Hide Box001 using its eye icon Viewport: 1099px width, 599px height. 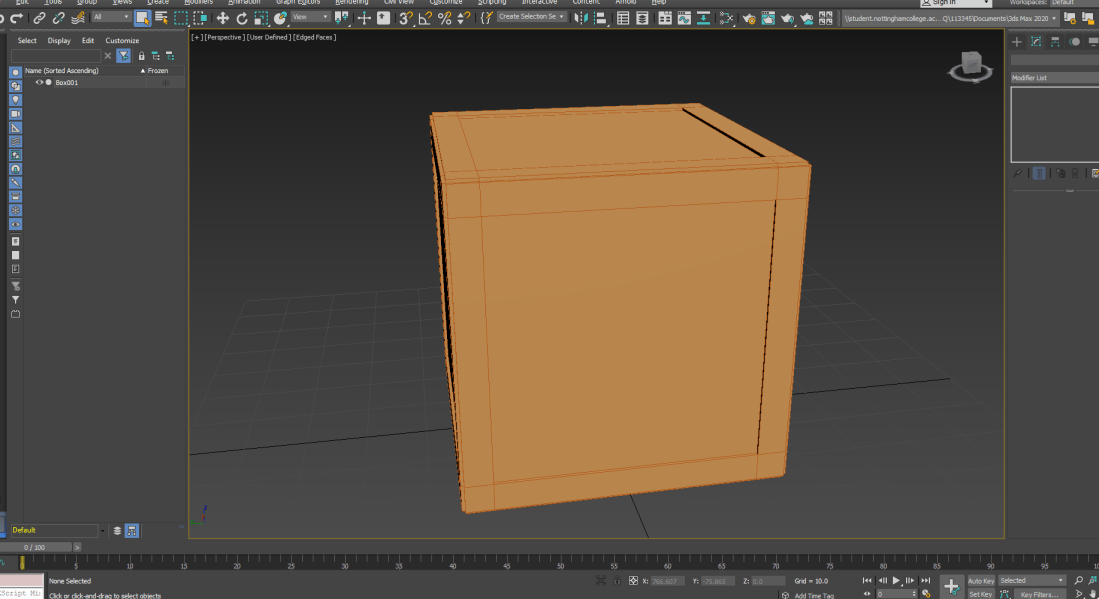[x=39, y=83]
